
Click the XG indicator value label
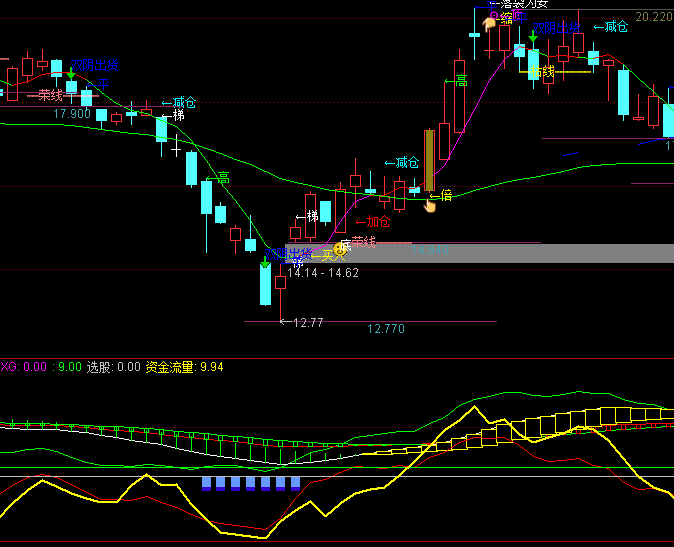(22, 367)
